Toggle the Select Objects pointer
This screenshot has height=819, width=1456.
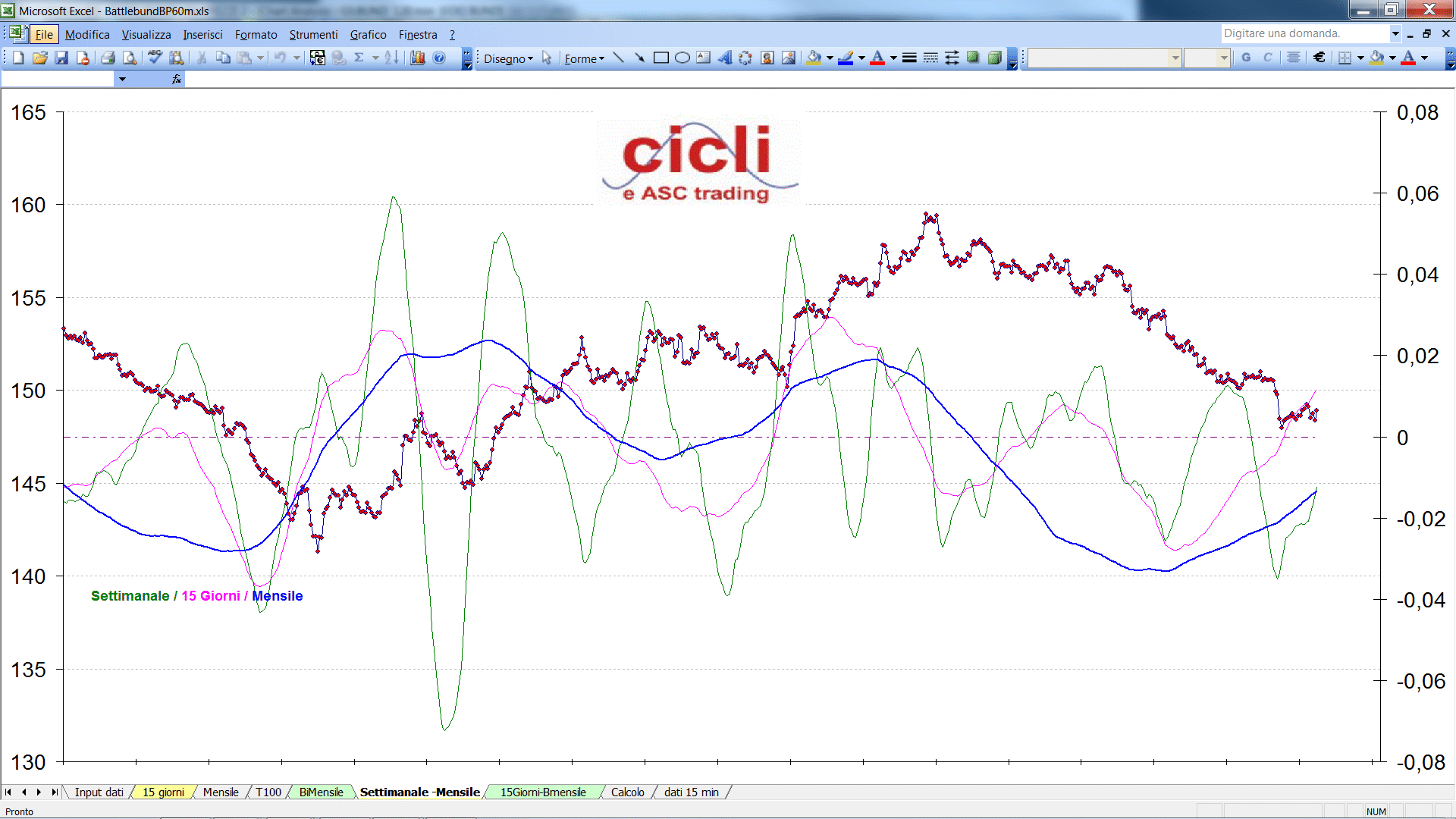point(546,58)
